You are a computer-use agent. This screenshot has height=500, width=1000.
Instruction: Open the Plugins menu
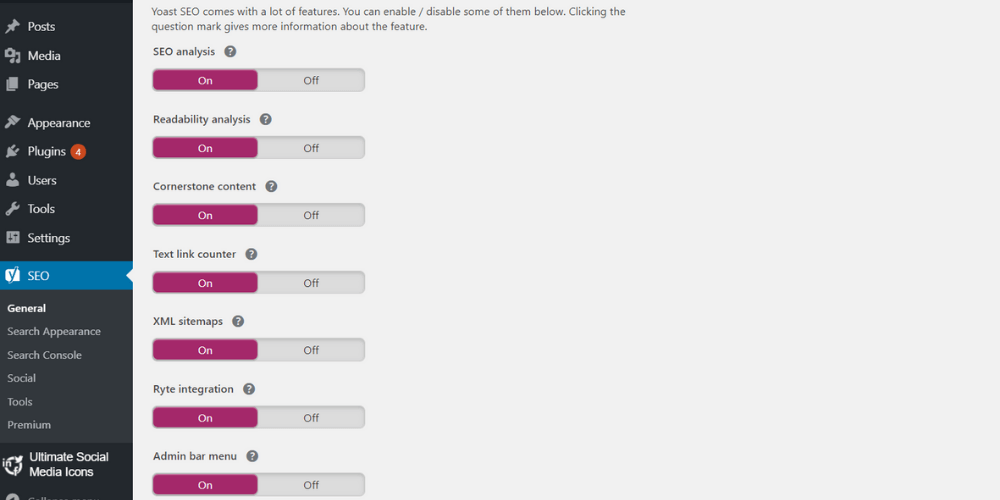click(46, 152)
